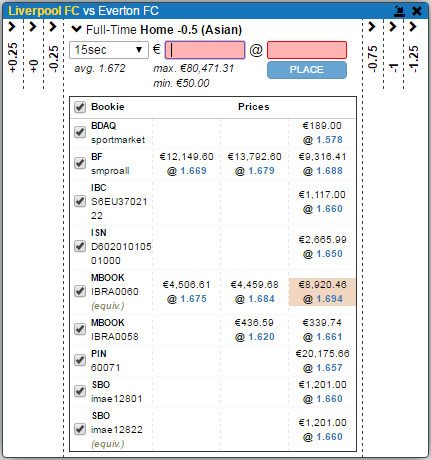Uncheck the MBOOK IBRA0060 checkbox
The width and height of the screenshot is (431, 460).
point(80,291)
